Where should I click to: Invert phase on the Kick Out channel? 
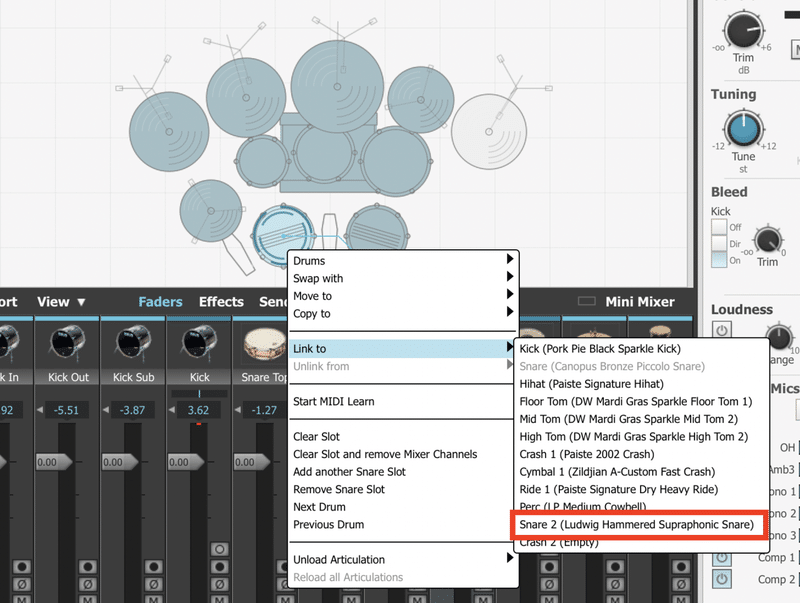88,584
